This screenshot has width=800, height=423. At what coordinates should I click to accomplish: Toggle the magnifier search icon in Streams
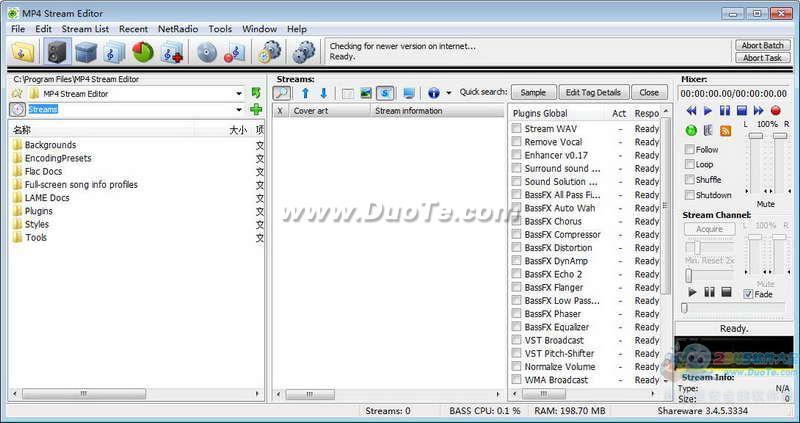282,93
